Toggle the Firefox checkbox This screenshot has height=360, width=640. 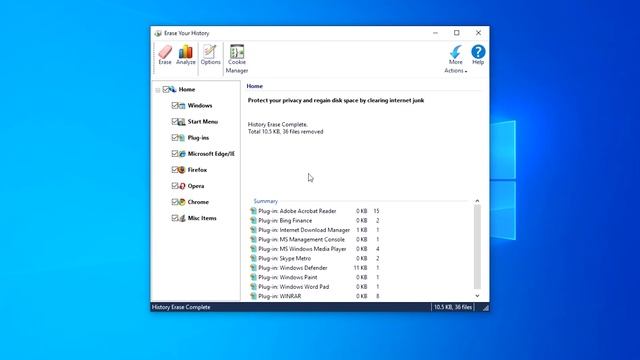175,170
